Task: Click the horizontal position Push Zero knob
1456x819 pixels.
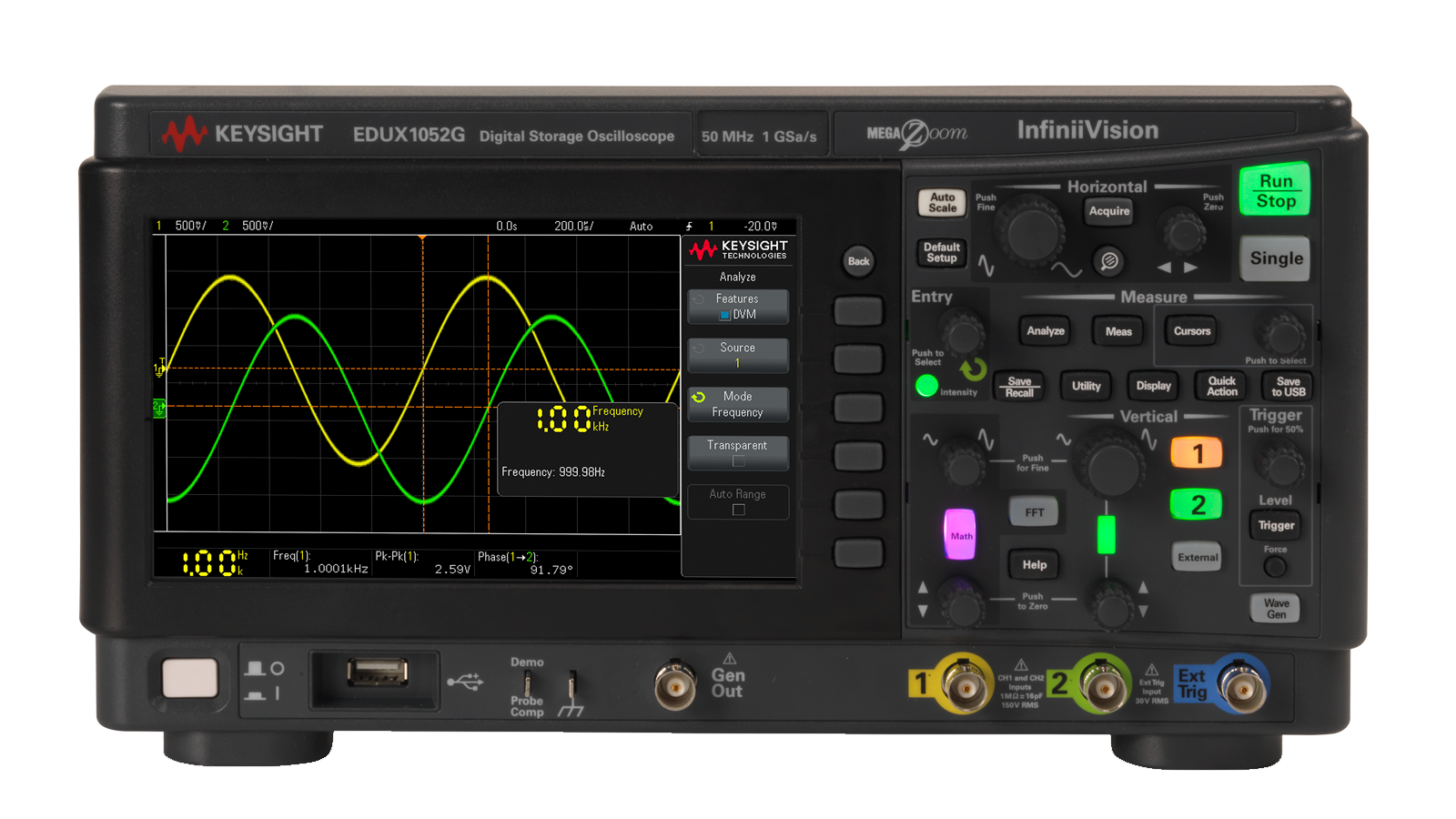Action: 1183,233
